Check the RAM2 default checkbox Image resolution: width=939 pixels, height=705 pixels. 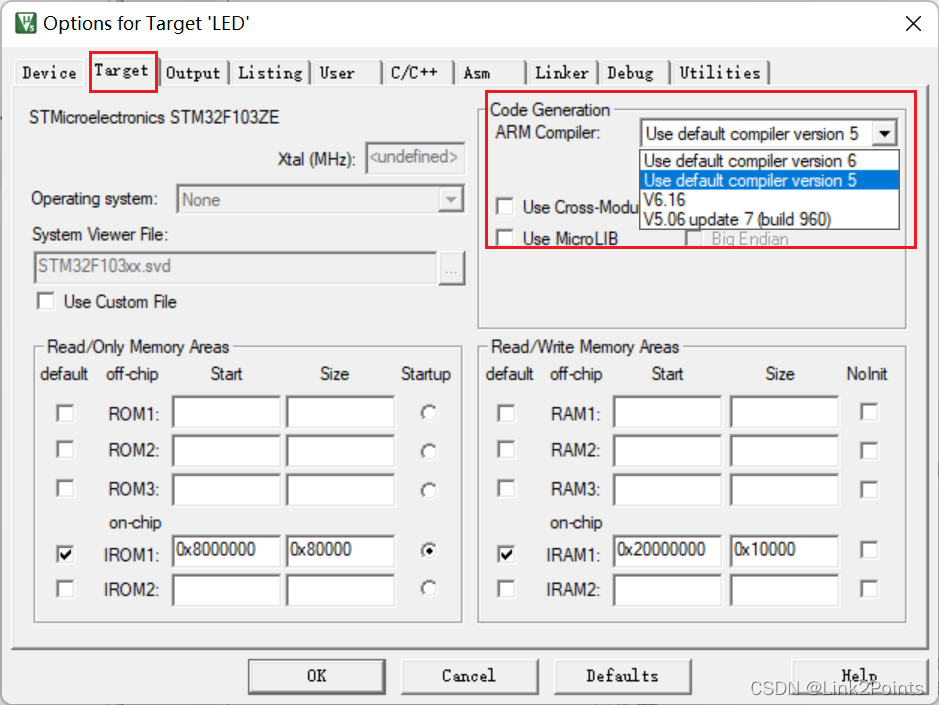coord(506,450)
